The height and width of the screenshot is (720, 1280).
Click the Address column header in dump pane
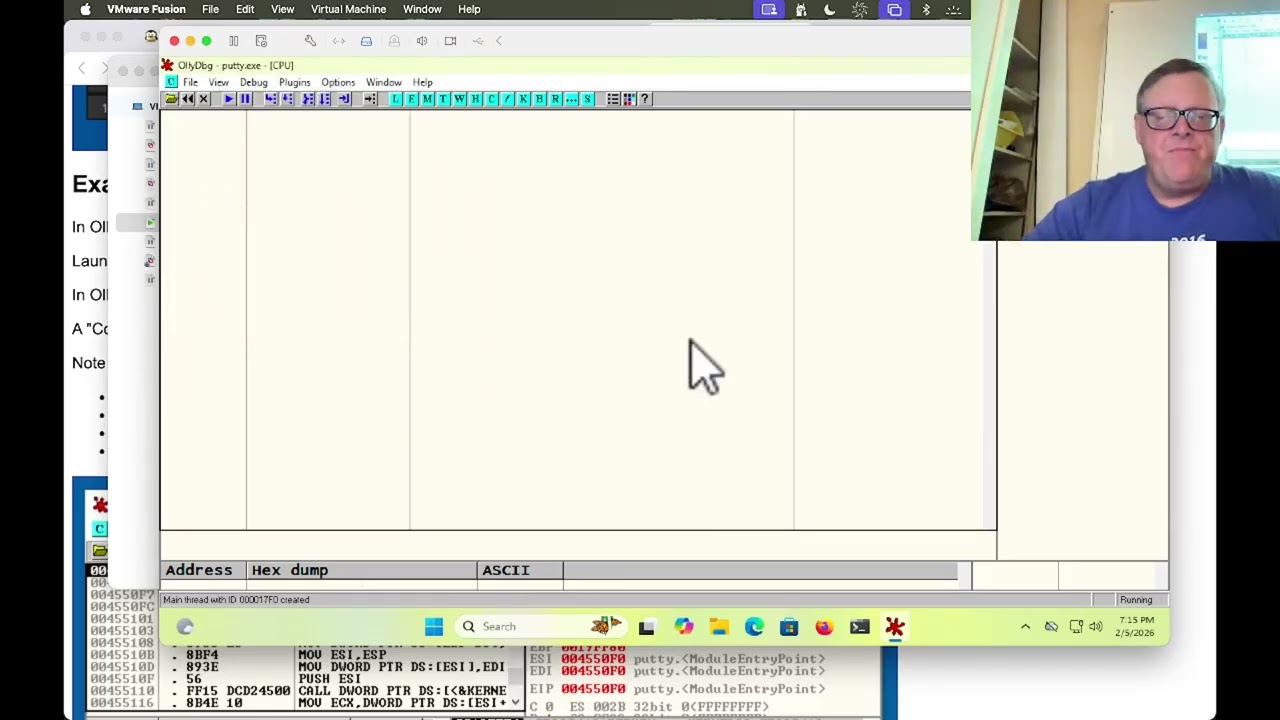coord(203,570)
